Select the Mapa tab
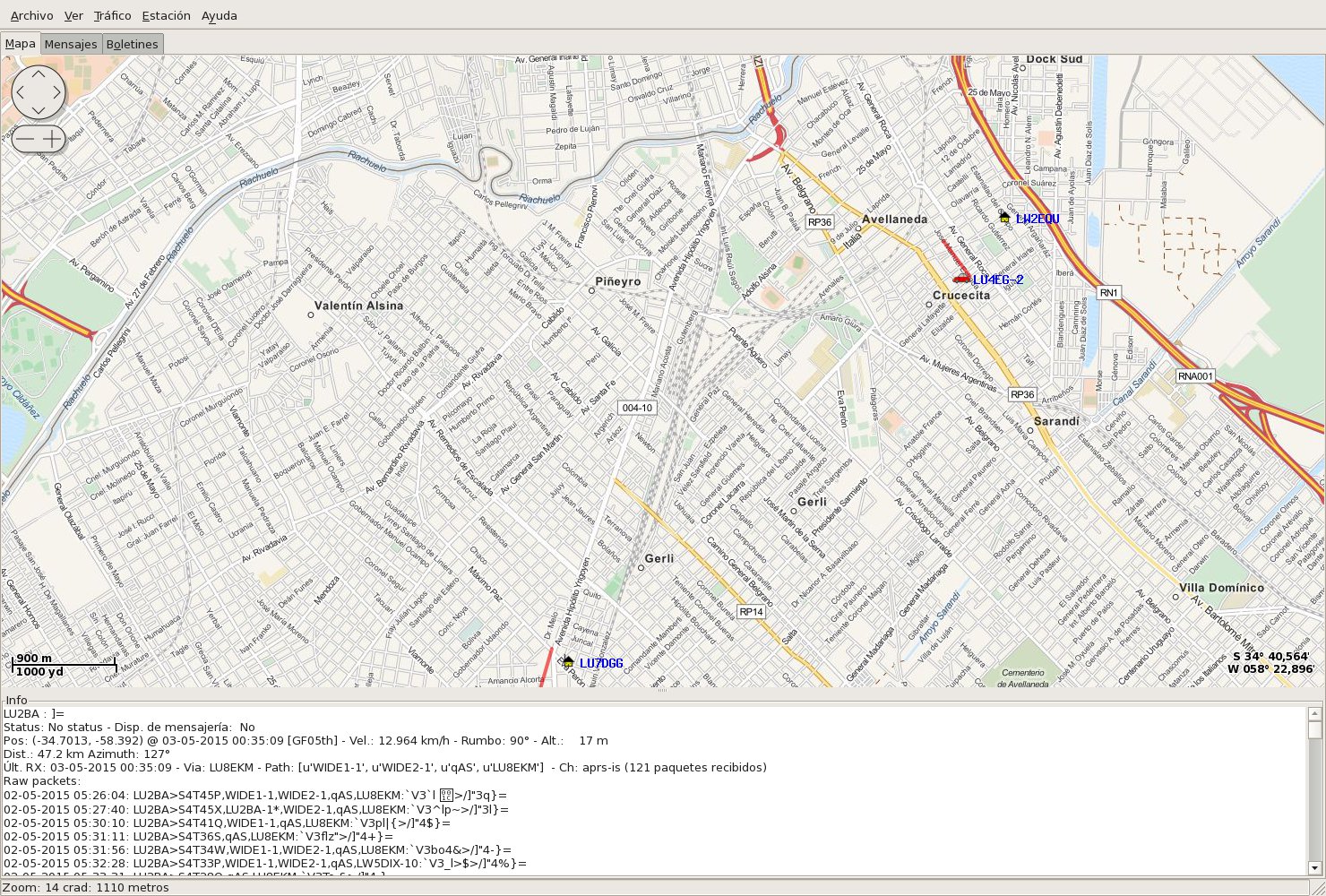This screenshot has height=896, width=1326. pyautogui.click(x=21, y=44)
